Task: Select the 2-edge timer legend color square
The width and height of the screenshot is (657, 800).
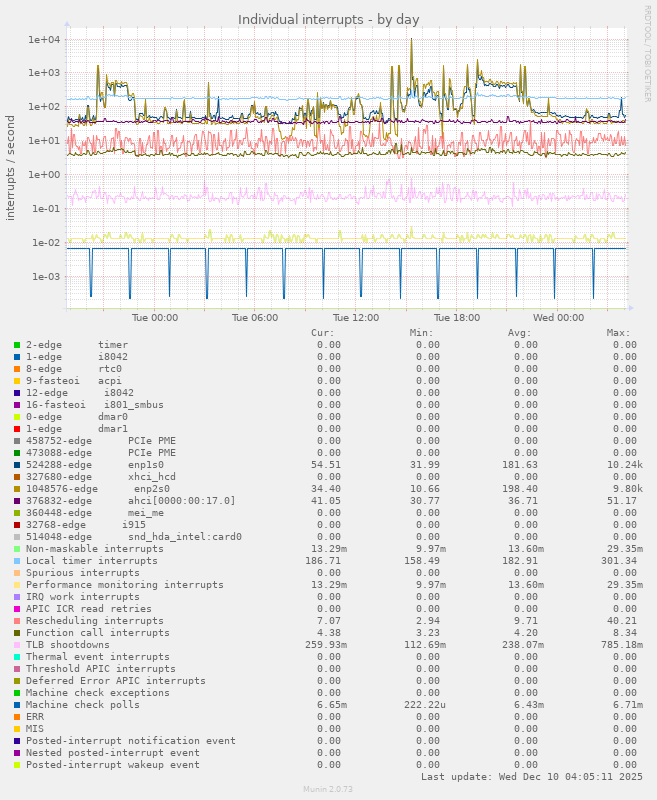Action: pos(17,345)
